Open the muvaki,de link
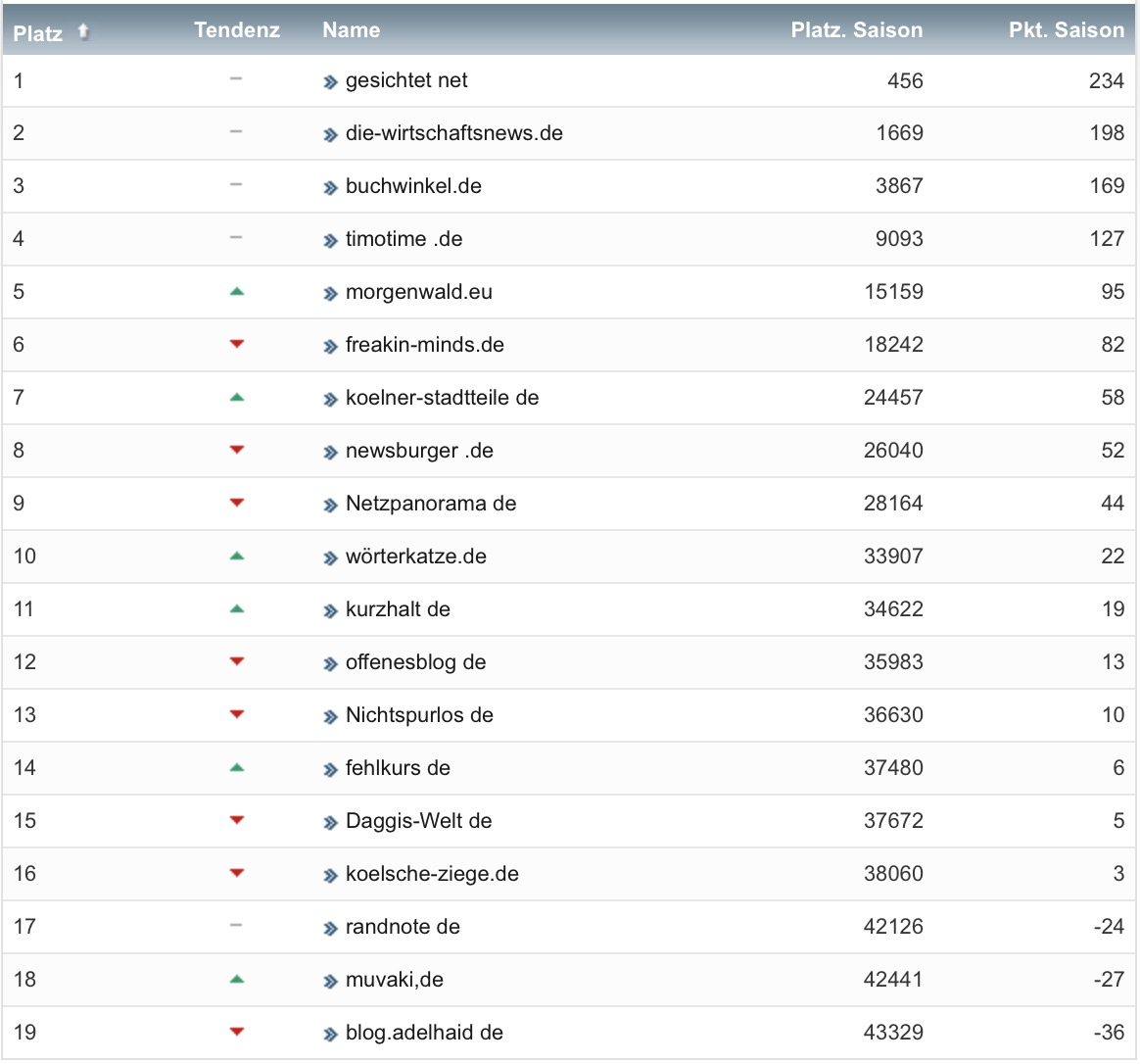 tap(395, 980)
